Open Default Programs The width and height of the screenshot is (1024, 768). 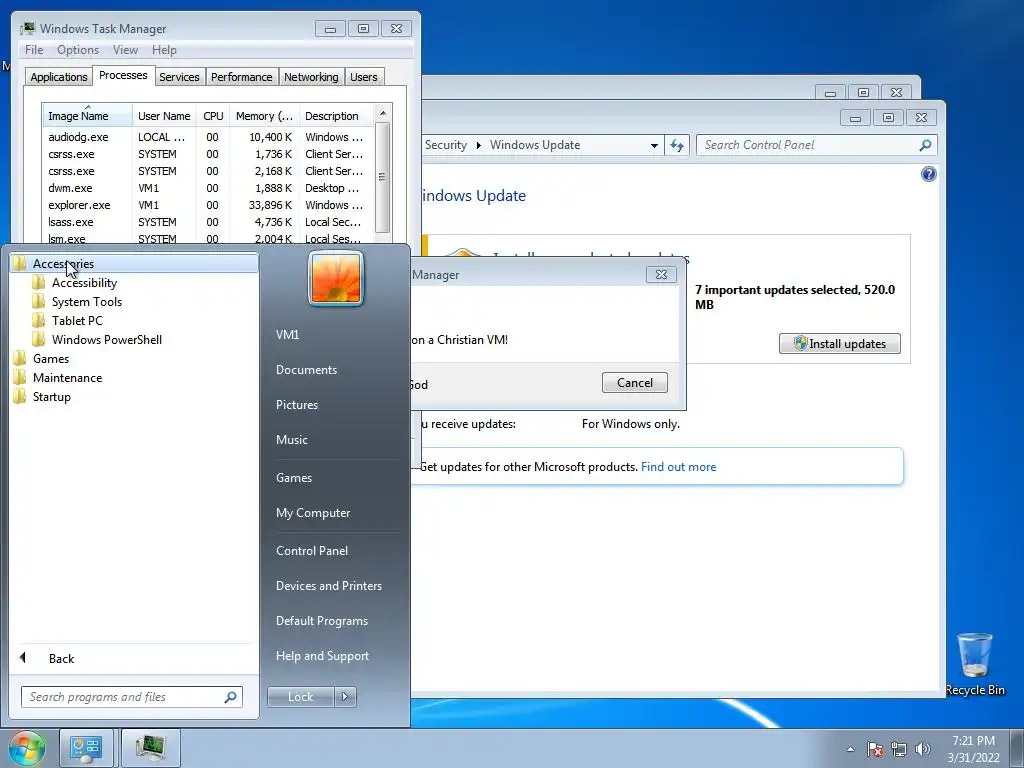(321, 621)
